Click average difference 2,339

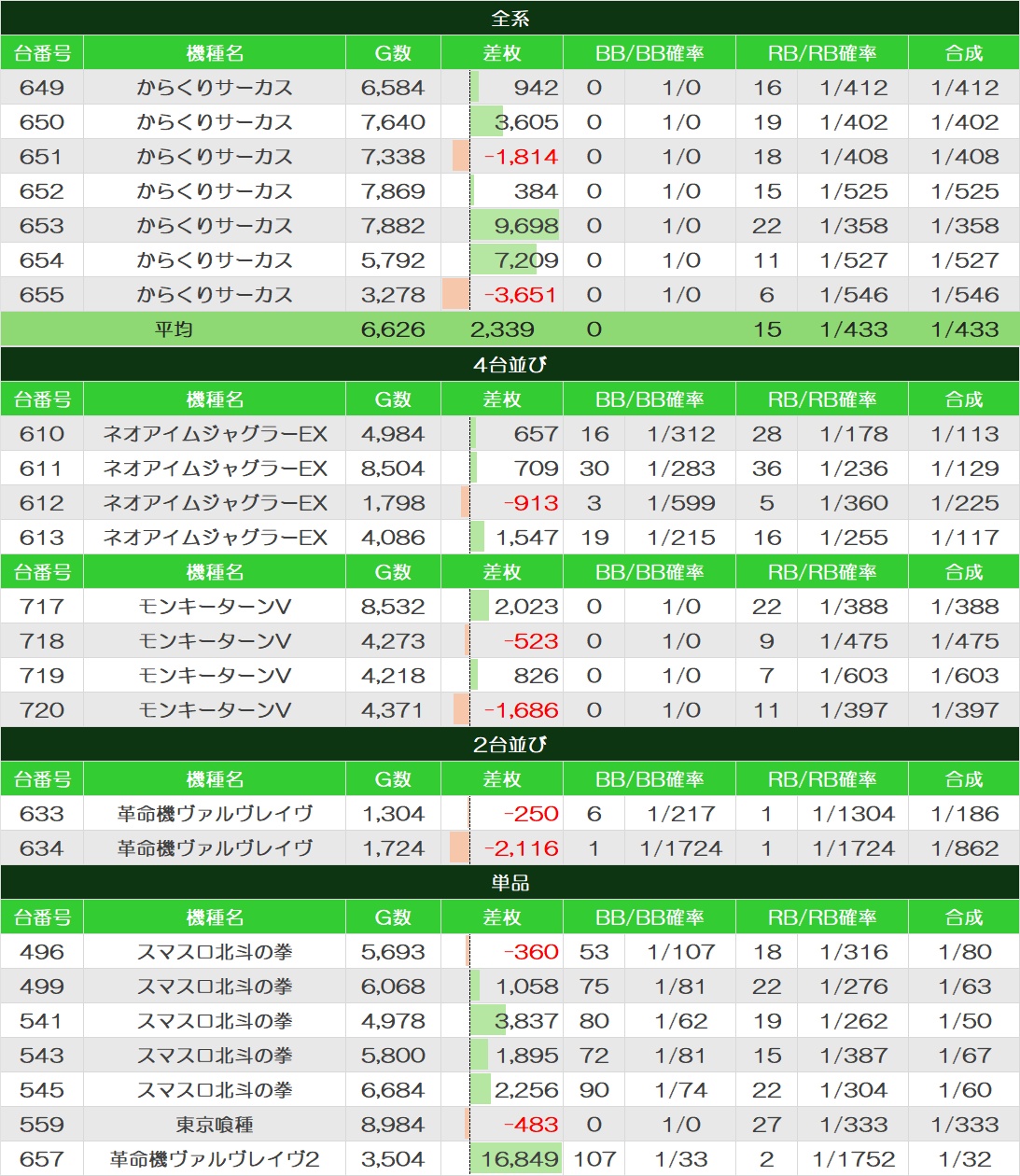pyautogui.click(x=502, y=329)
